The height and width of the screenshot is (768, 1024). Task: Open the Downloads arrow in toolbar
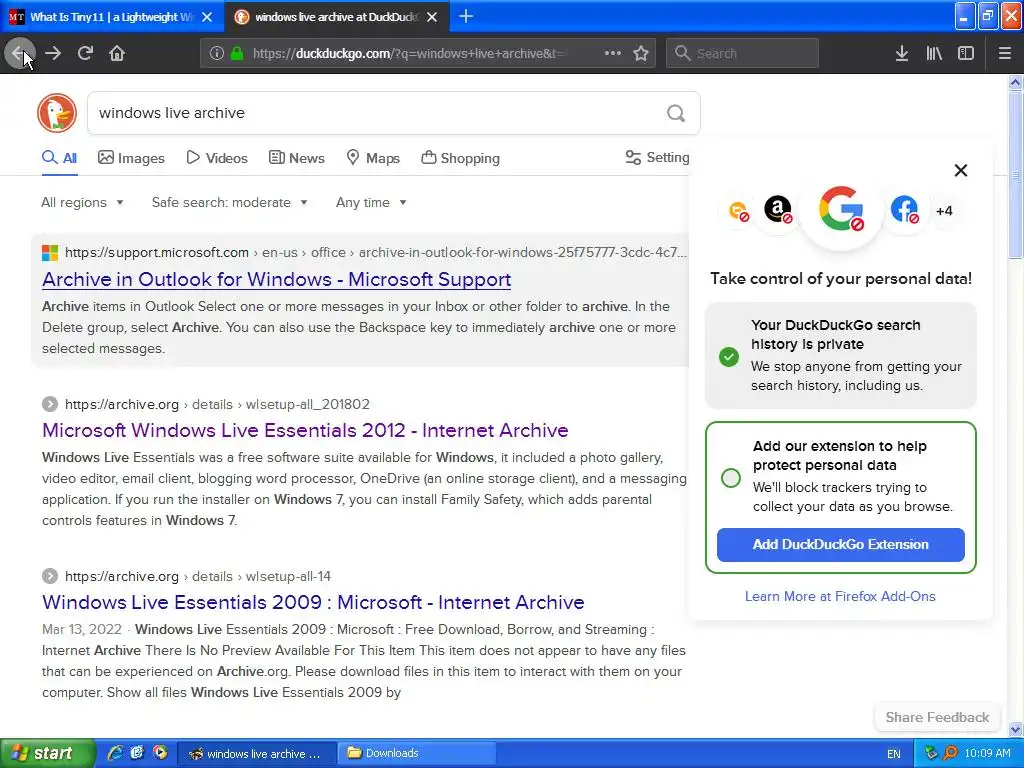[x=902, y=53]
